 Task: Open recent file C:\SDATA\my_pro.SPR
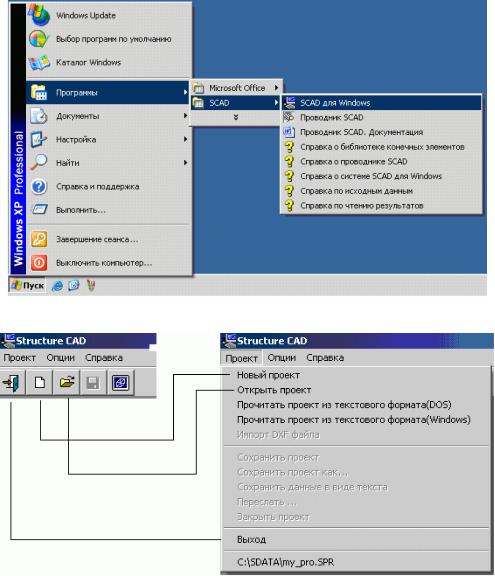[x=285, y=562]
